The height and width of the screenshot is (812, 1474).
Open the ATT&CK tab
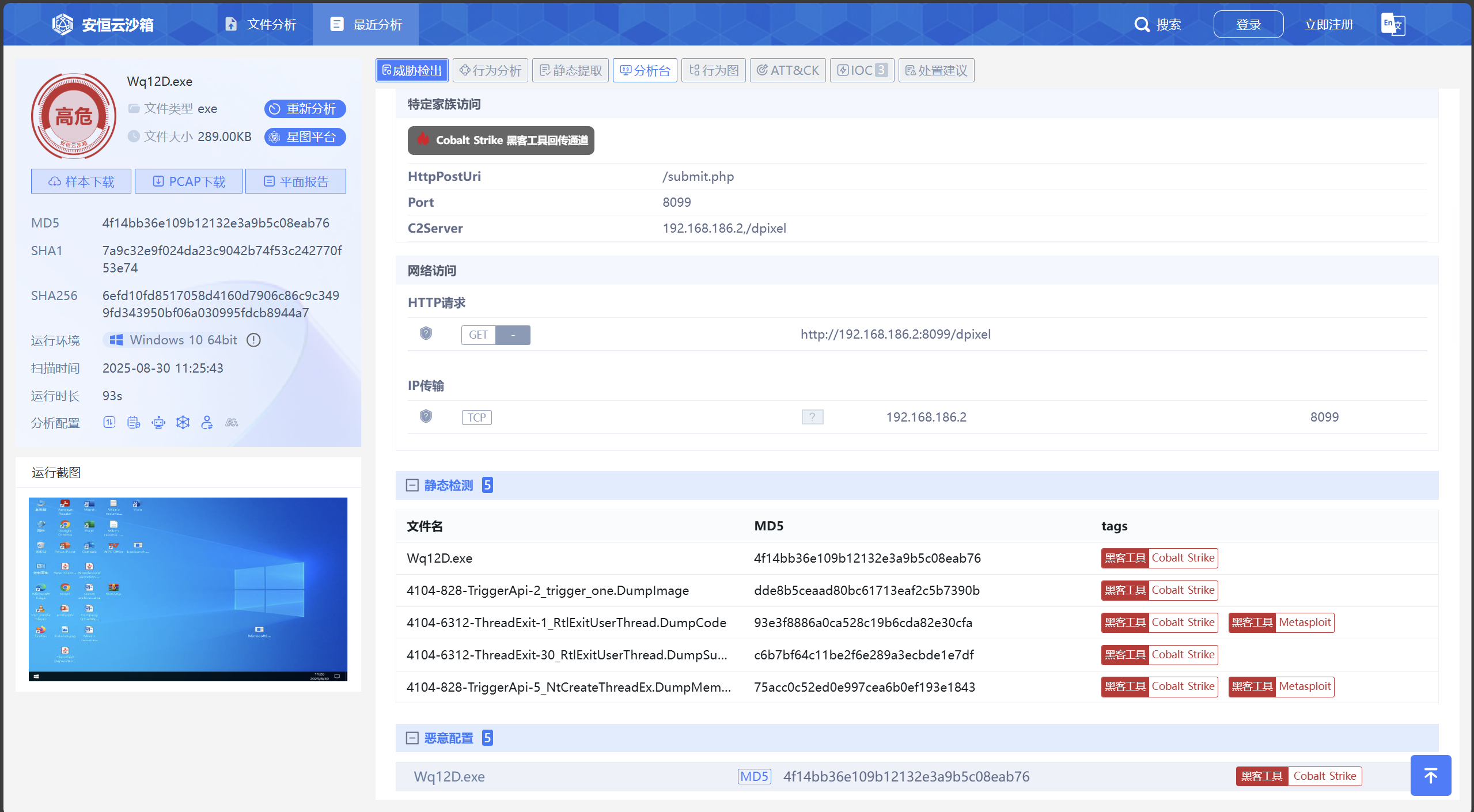(787, 70)
